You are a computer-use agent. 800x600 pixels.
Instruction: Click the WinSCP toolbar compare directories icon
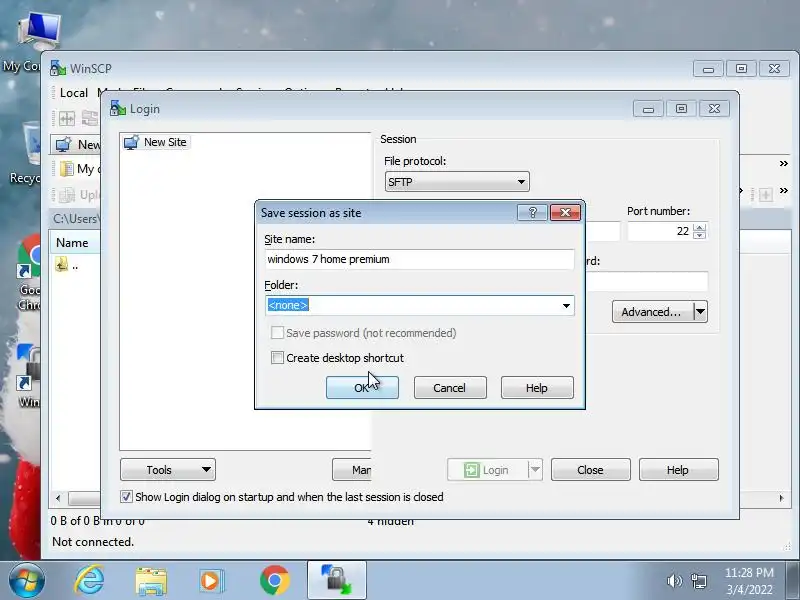point(66,118)
